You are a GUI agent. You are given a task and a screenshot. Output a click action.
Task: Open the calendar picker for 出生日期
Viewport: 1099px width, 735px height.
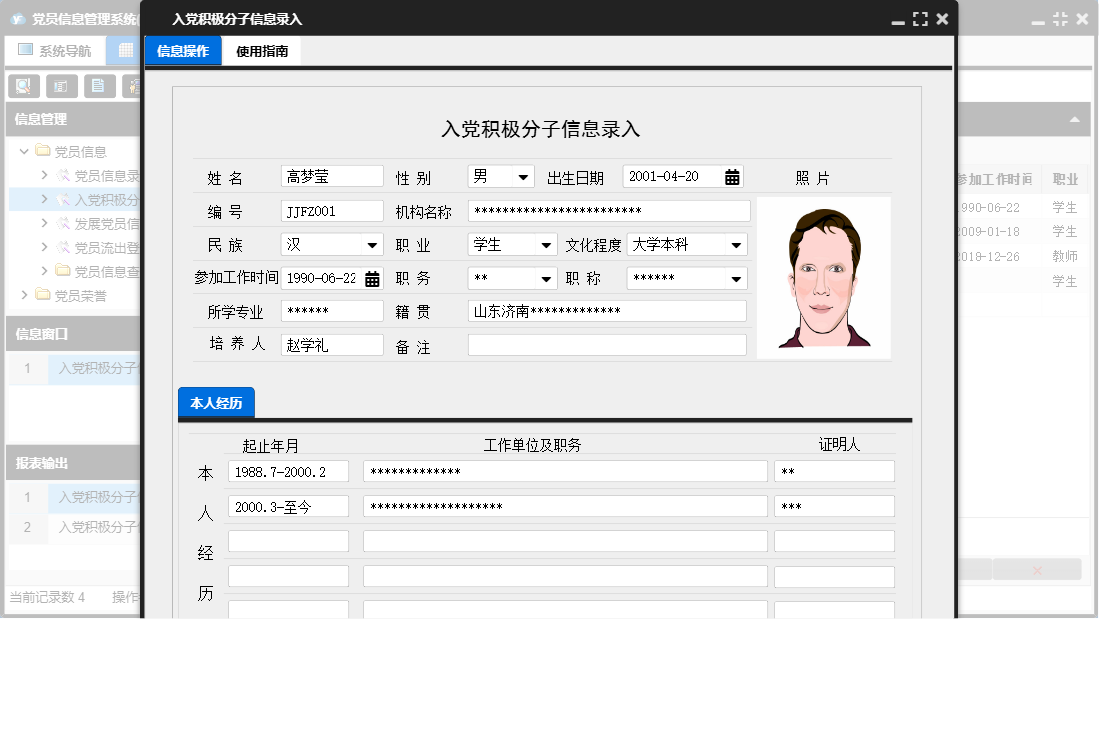pyautogui.click(x=732, y=177)
